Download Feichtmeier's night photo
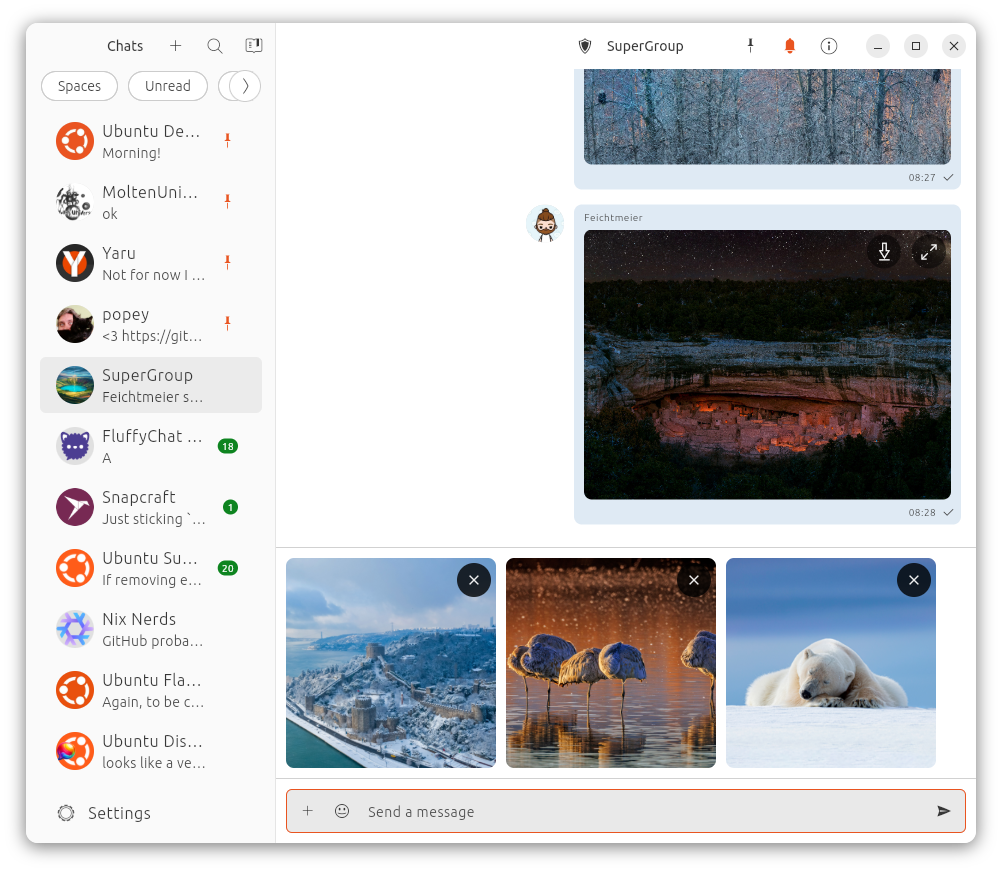This screenshot has height=872, width=1002. click(x=884, y=251)
